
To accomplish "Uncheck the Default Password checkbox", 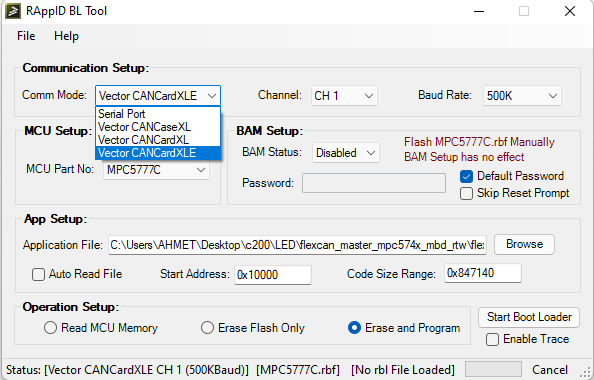I will coord(466,176).
